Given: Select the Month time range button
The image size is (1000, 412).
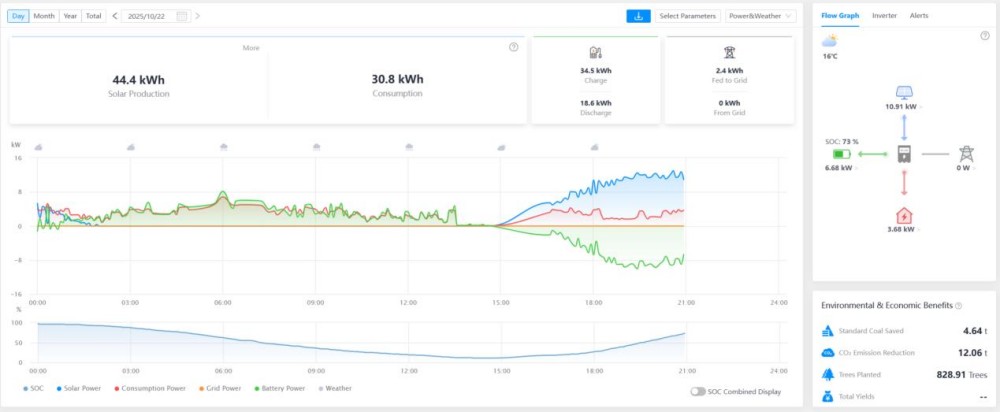Looking at the screenshot, I should 44,16.
